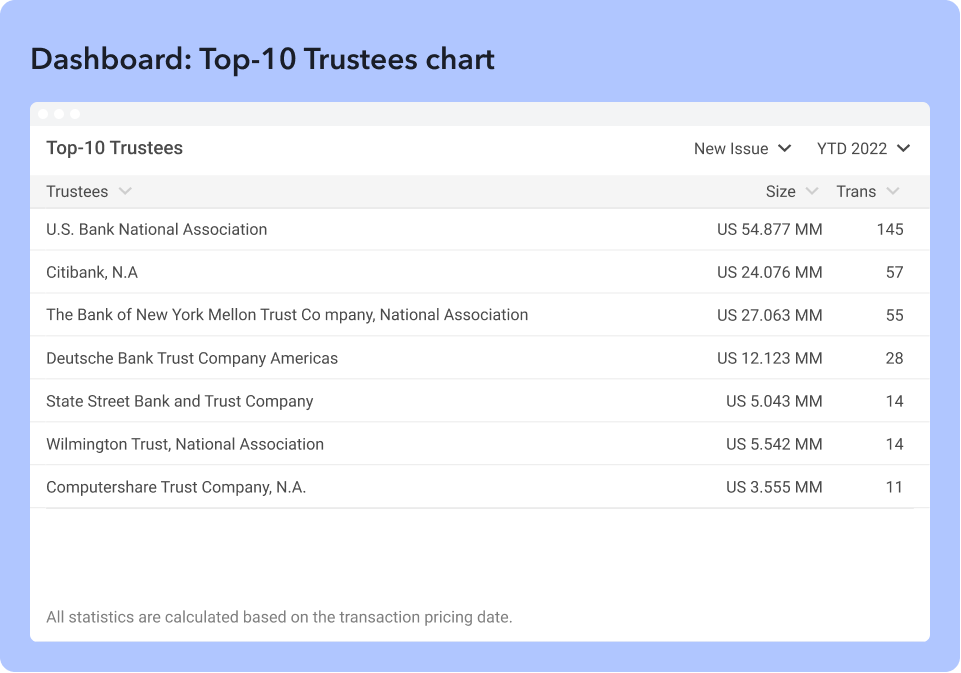Click the Trans column header label
The height and width of the screenshot is (673, 961).
[x=856, y=191]
